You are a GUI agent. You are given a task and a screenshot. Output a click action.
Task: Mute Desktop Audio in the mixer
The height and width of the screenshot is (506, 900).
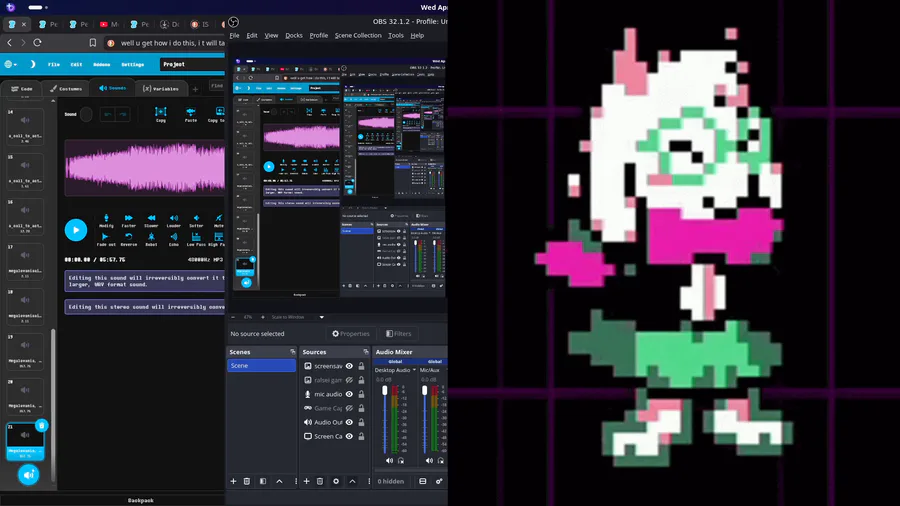click(x=389, y=461)
